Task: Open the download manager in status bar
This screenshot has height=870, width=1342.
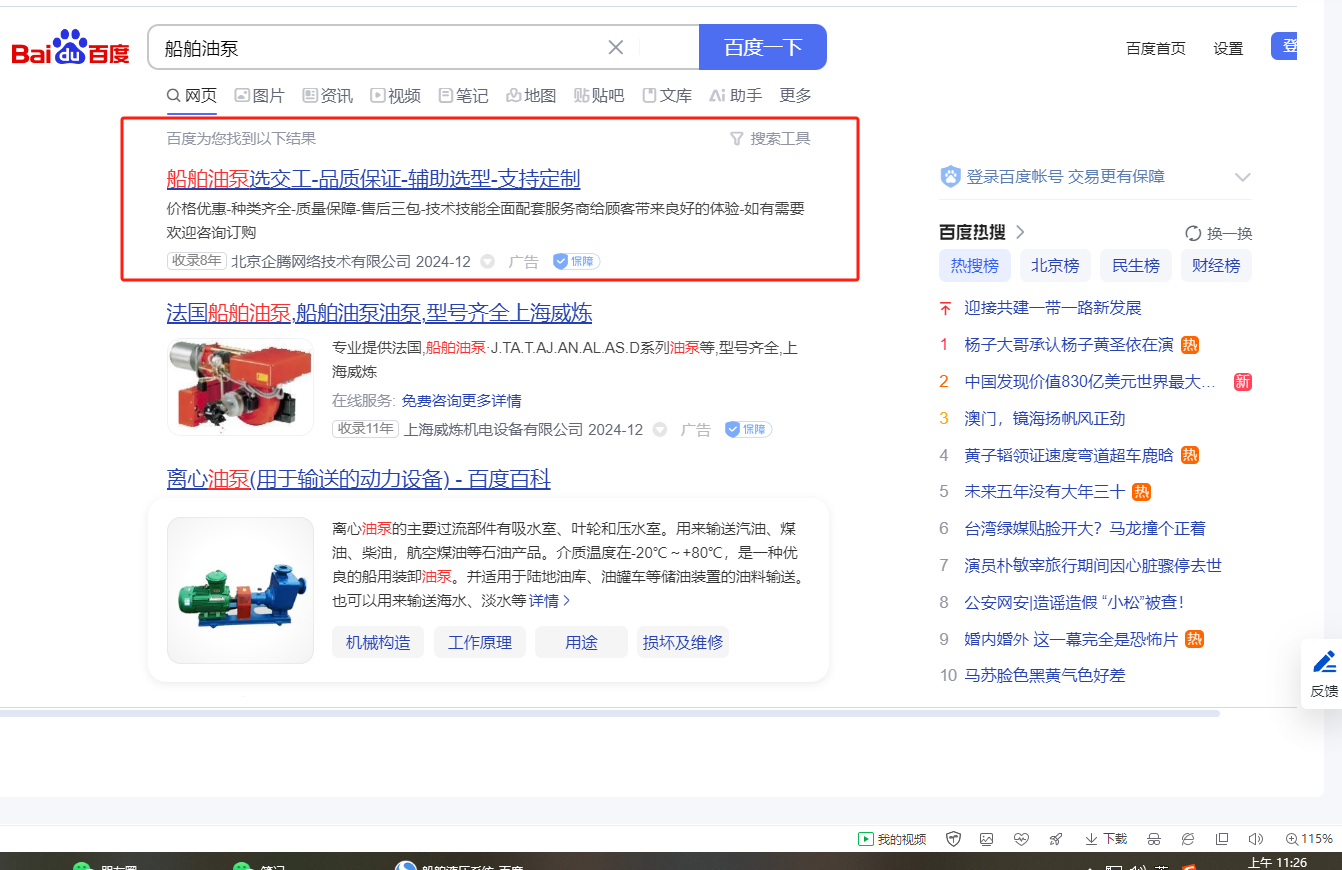Action: pos(1106,839)
